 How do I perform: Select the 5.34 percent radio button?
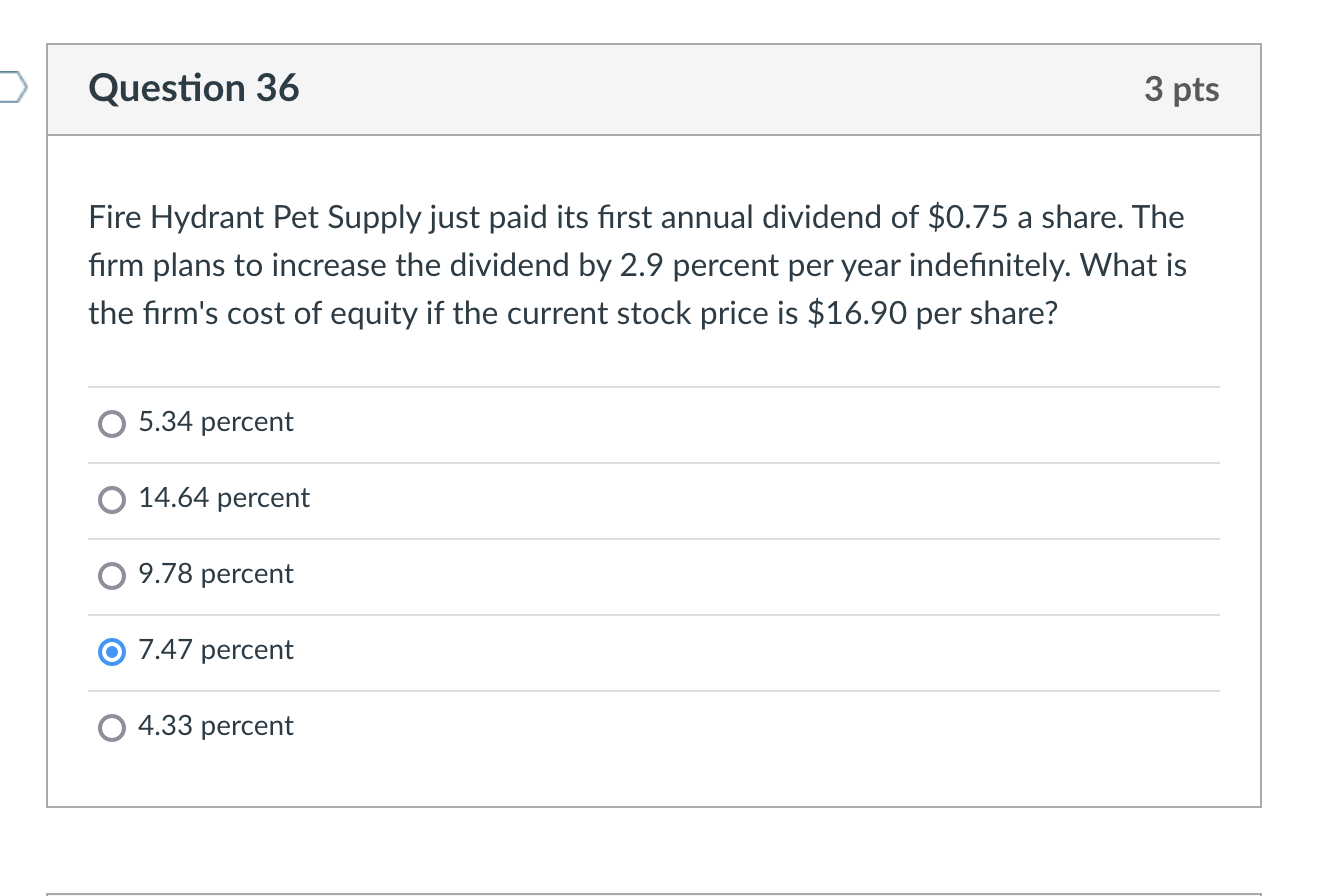111,423
